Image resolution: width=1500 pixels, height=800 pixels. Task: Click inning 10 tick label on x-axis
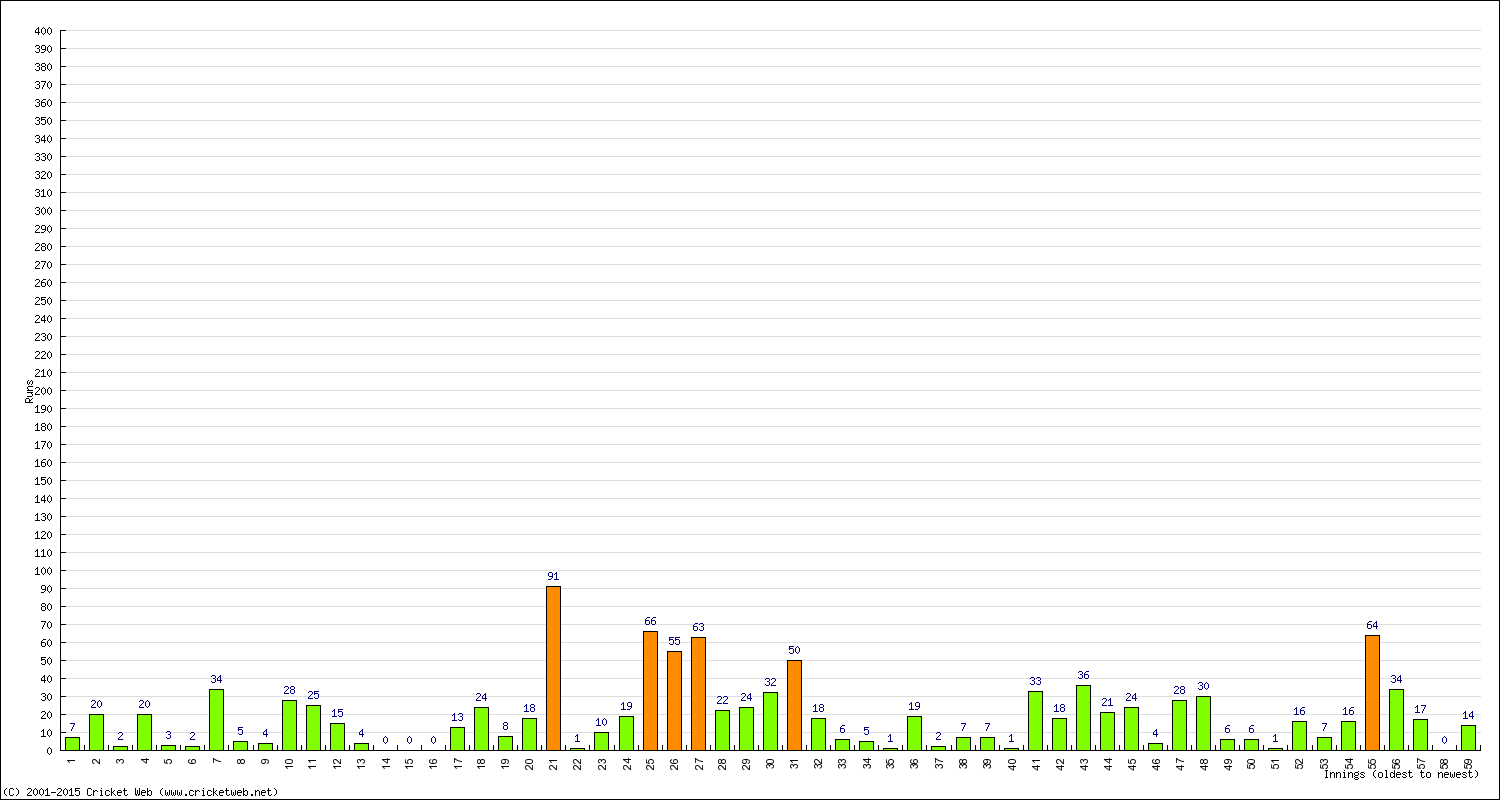pos(289,762)
